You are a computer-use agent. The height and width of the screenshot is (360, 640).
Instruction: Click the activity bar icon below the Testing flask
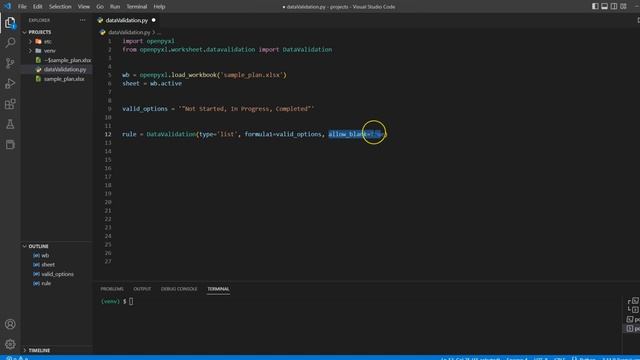pos(10,144)
